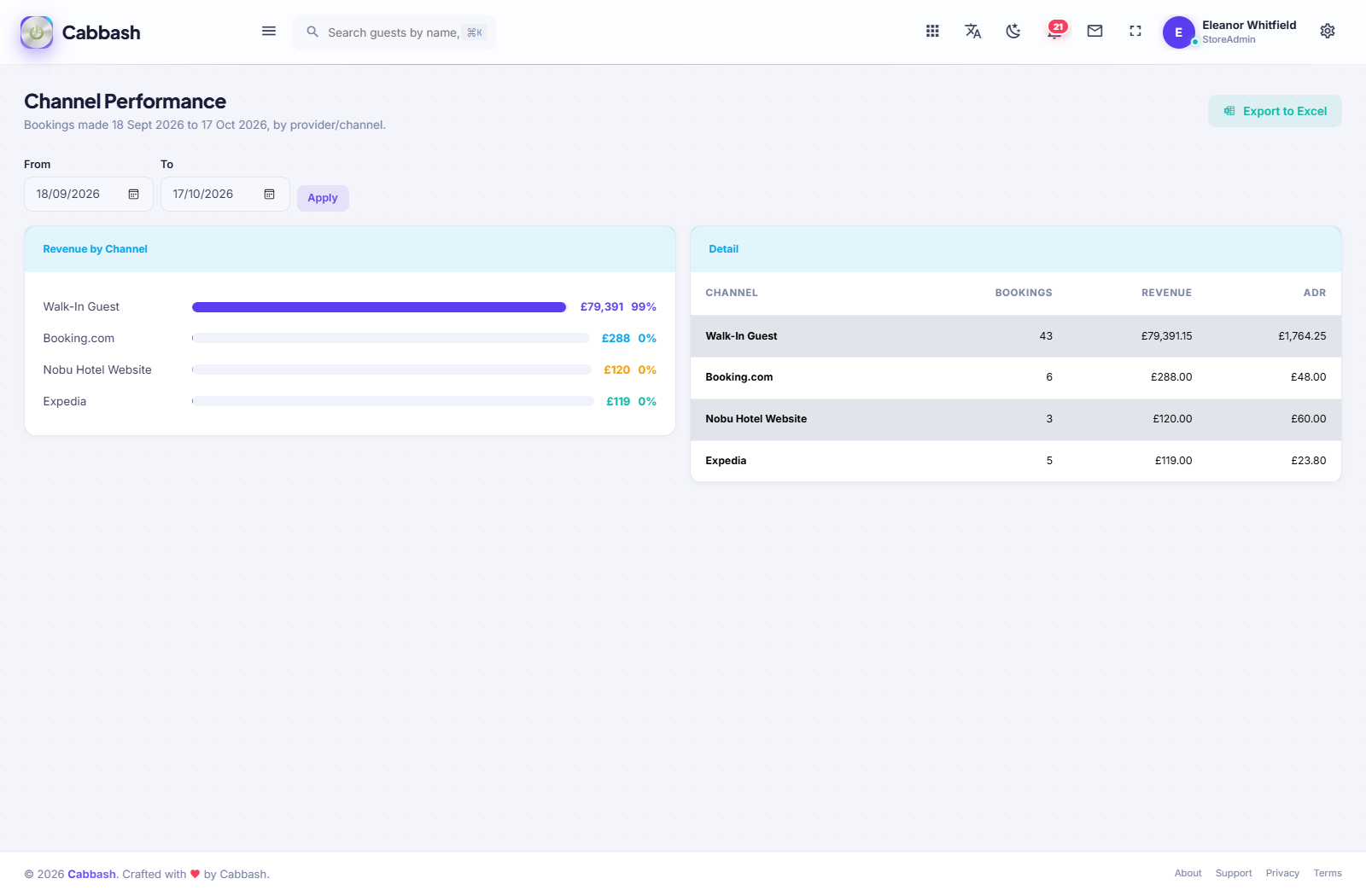This screenshot has height=896, width=1366.
Task: Click the Cabbash footer link
Action: [91, 875]
